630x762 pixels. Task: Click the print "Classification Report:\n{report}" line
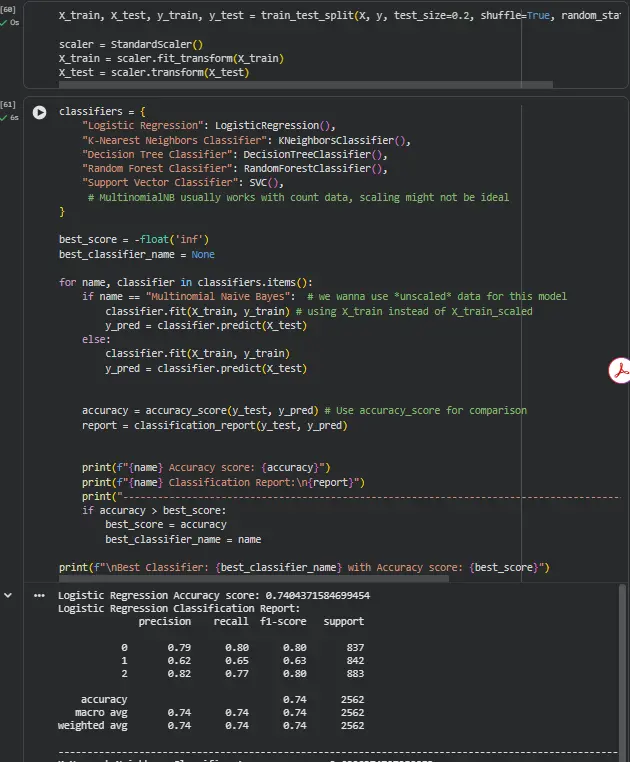coord(223,483)
